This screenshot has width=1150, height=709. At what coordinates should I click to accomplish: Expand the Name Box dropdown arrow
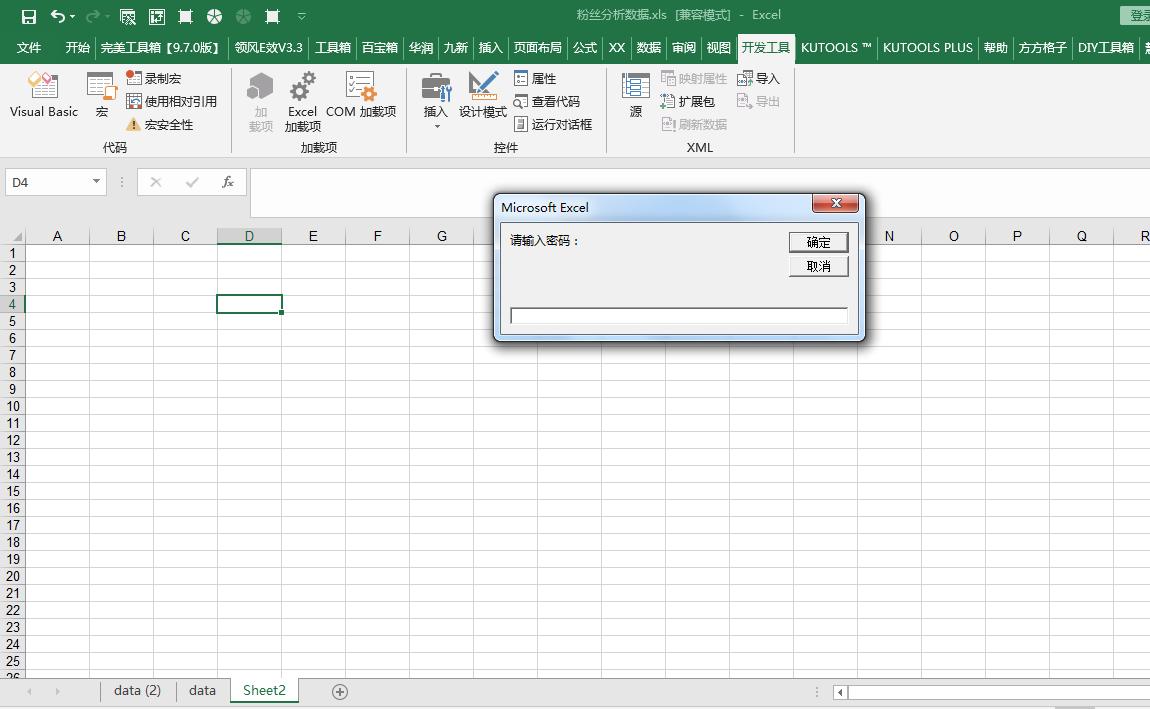[96, 181]
